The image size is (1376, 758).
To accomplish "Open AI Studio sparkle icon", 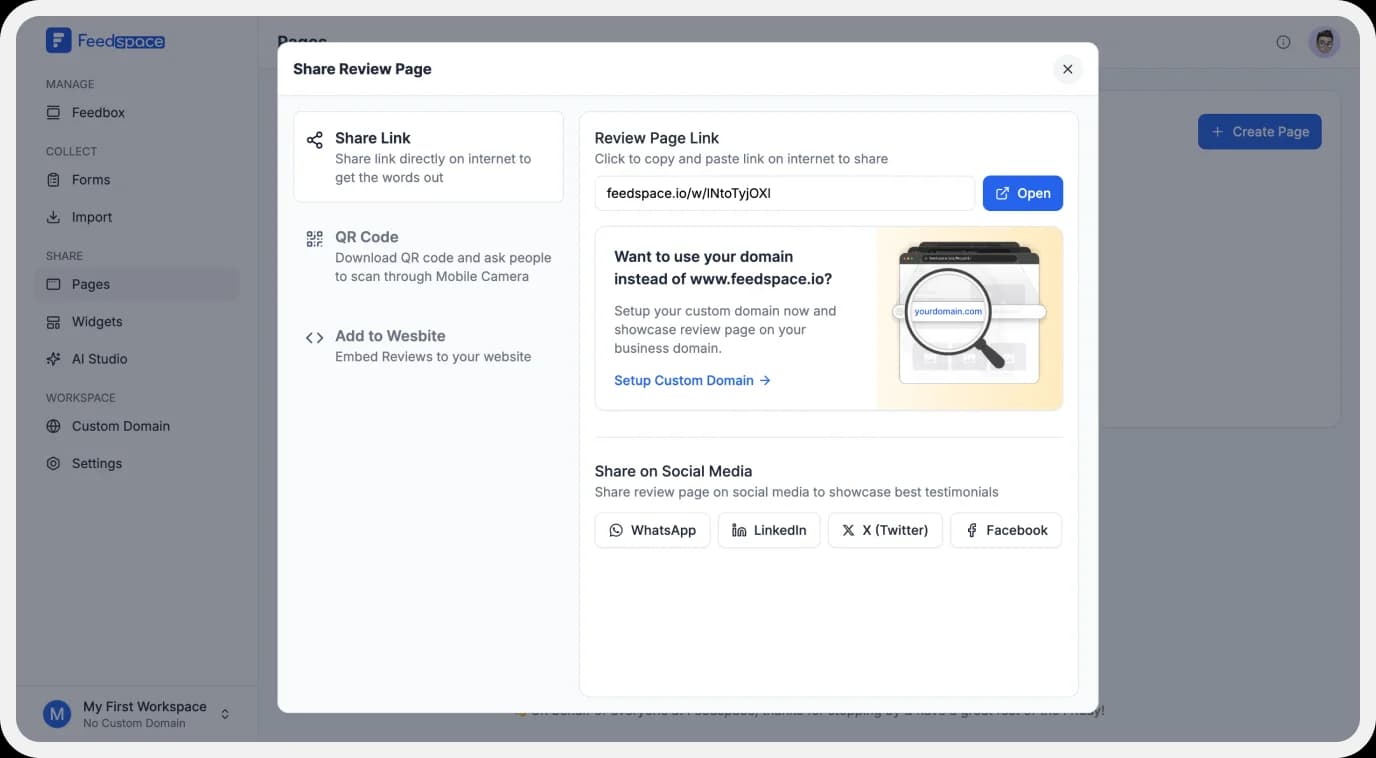I will (53, 359).
